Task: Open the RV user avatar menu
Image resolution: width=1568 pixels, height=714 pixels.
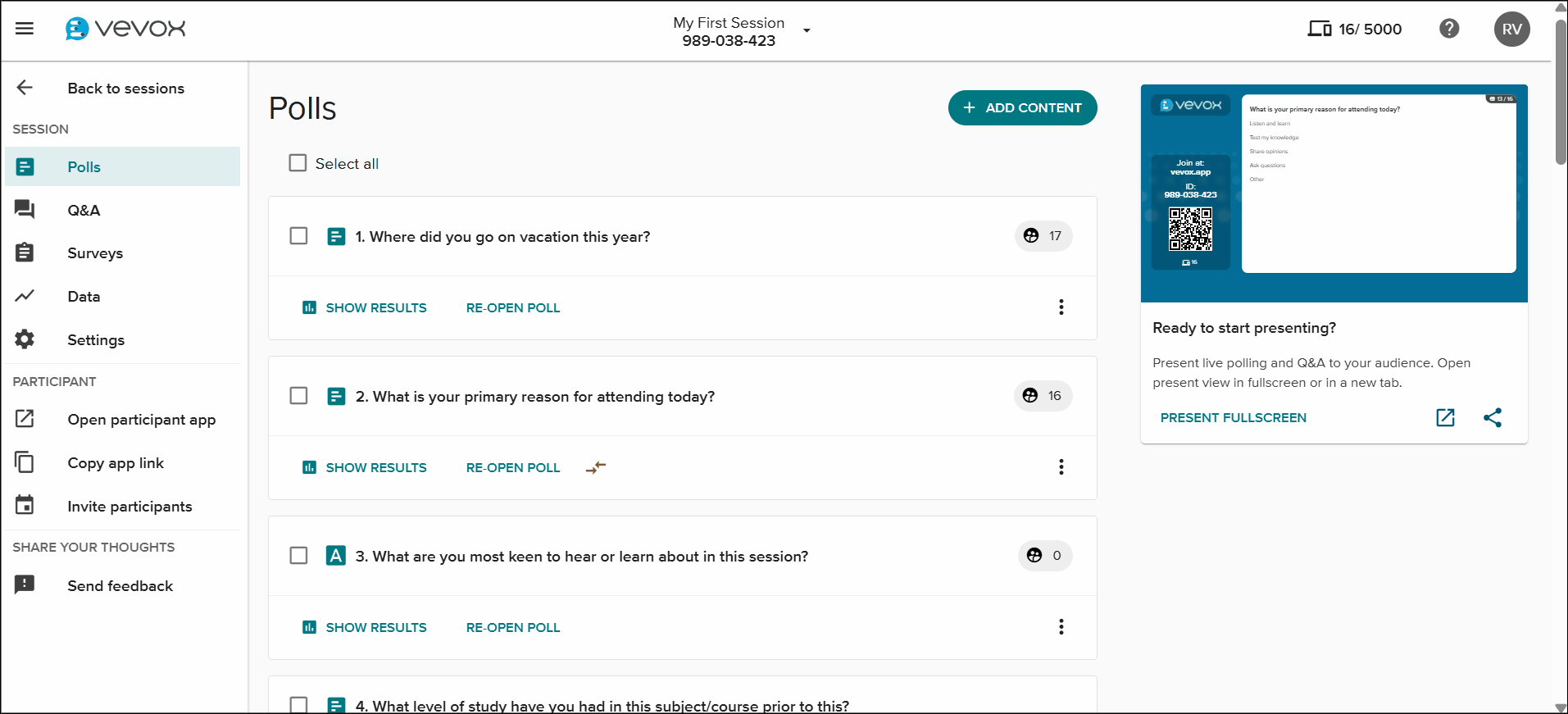Action: (1511, 30)
